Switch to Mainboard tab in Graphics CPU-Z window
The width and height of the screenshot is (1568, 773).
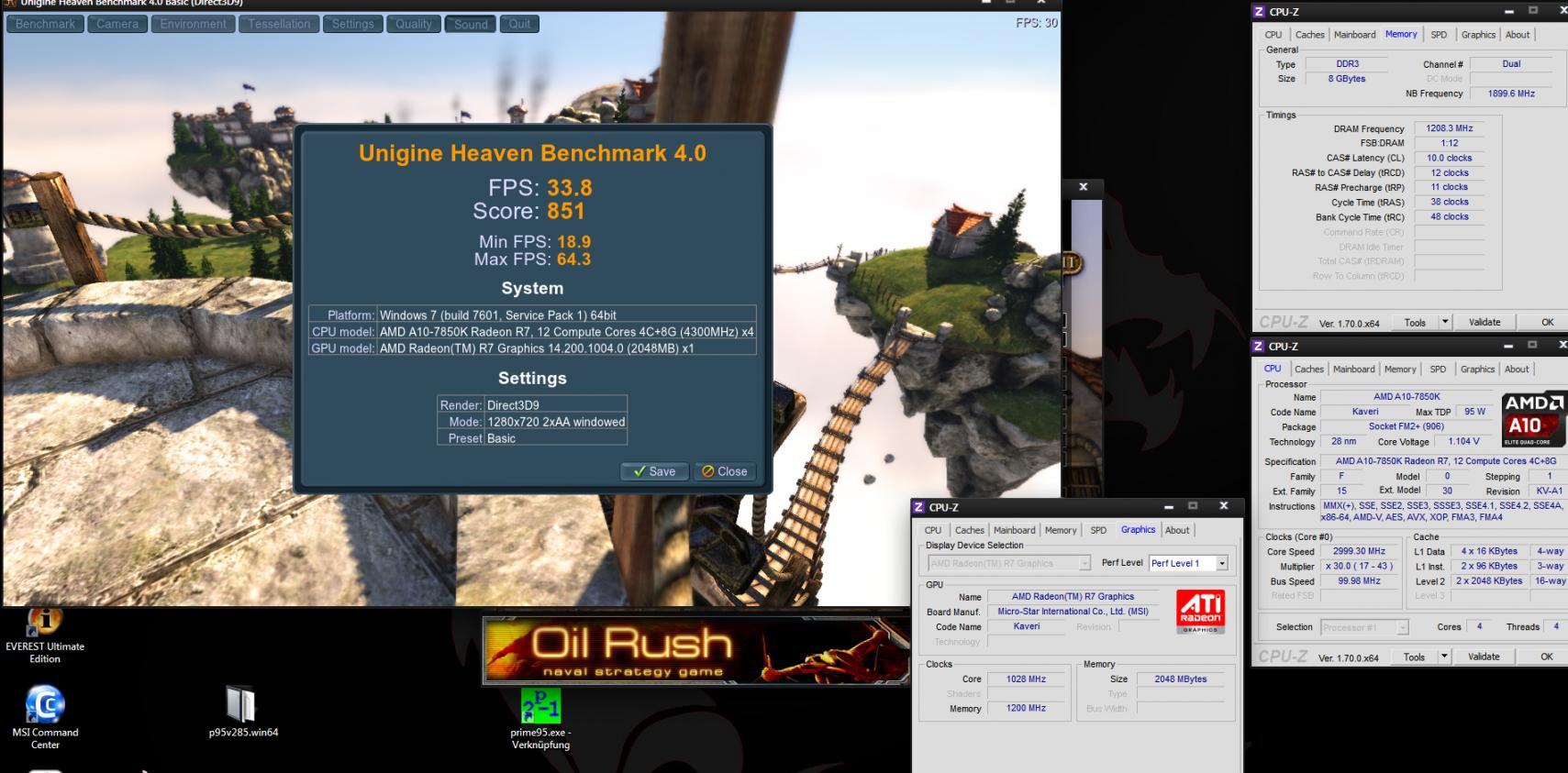[x=1014, y=530]
